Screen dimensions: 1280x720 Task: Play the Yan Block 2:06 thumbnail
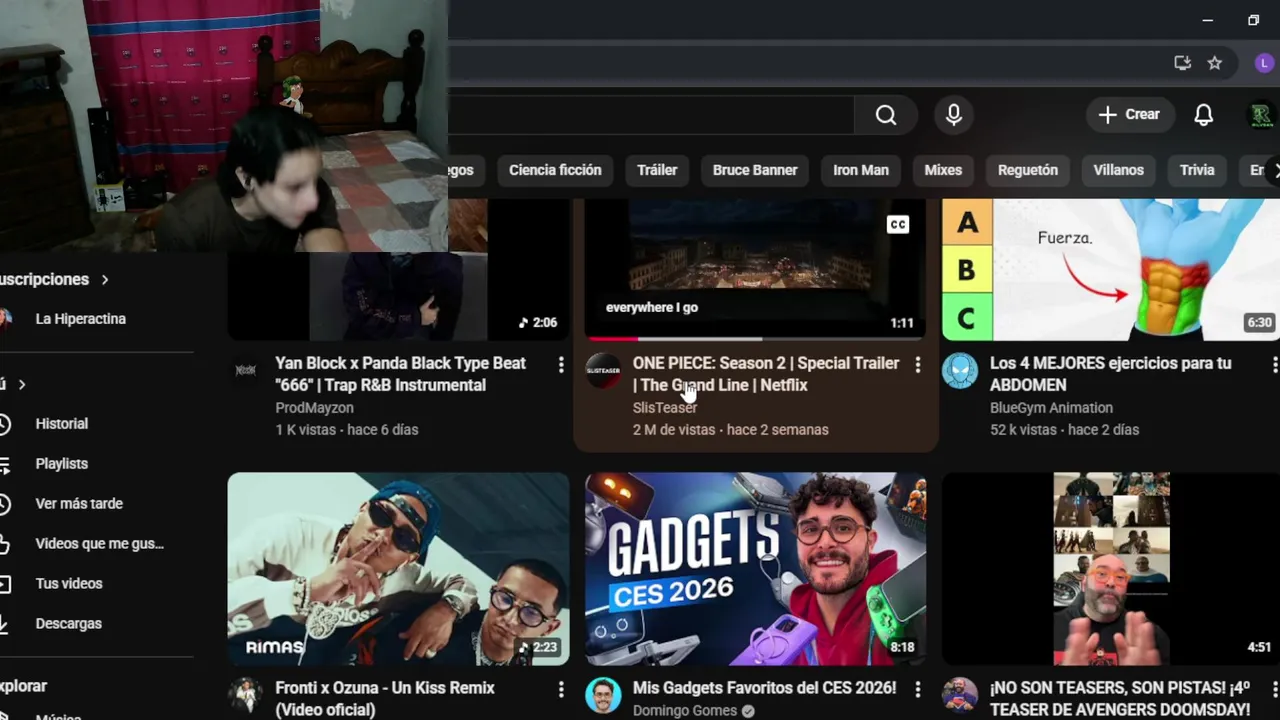point(398,296)
